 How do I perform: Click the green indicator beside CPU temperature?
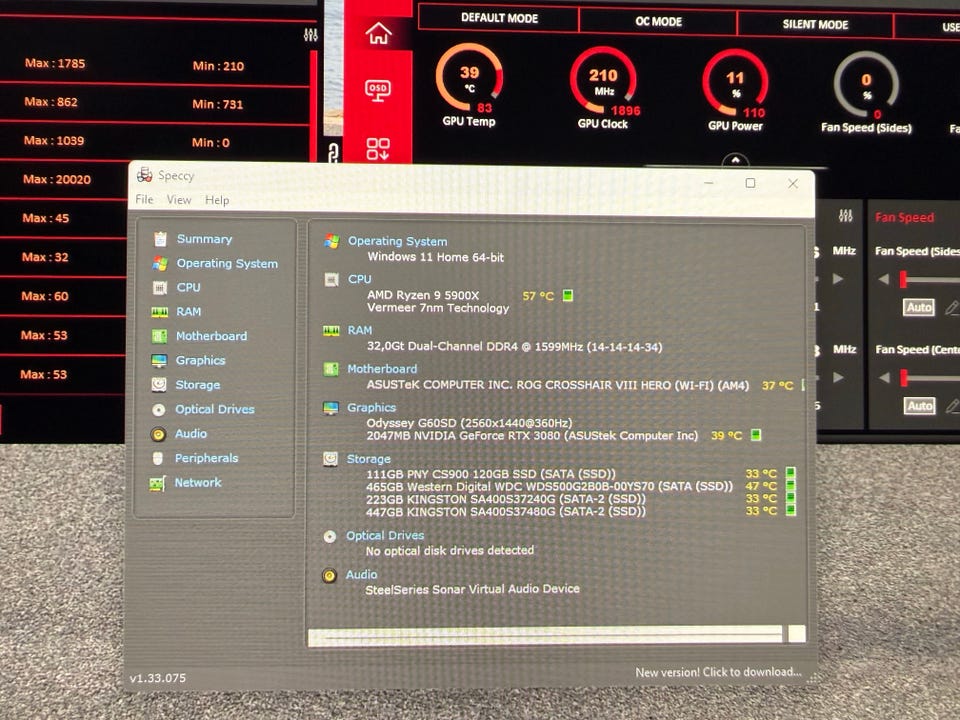(568, 296)
